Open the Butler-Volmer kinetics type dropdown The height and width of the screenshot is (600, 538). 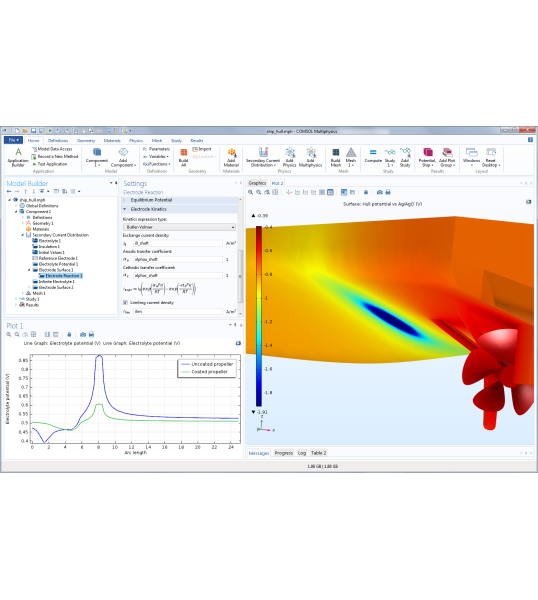179,227
